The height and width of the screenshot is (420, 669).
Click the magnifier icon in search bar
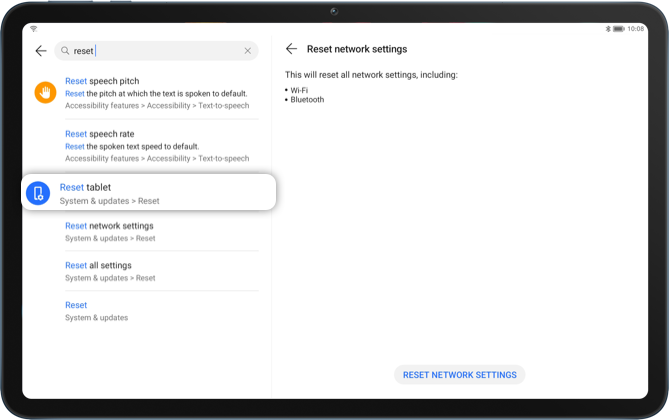65,50
